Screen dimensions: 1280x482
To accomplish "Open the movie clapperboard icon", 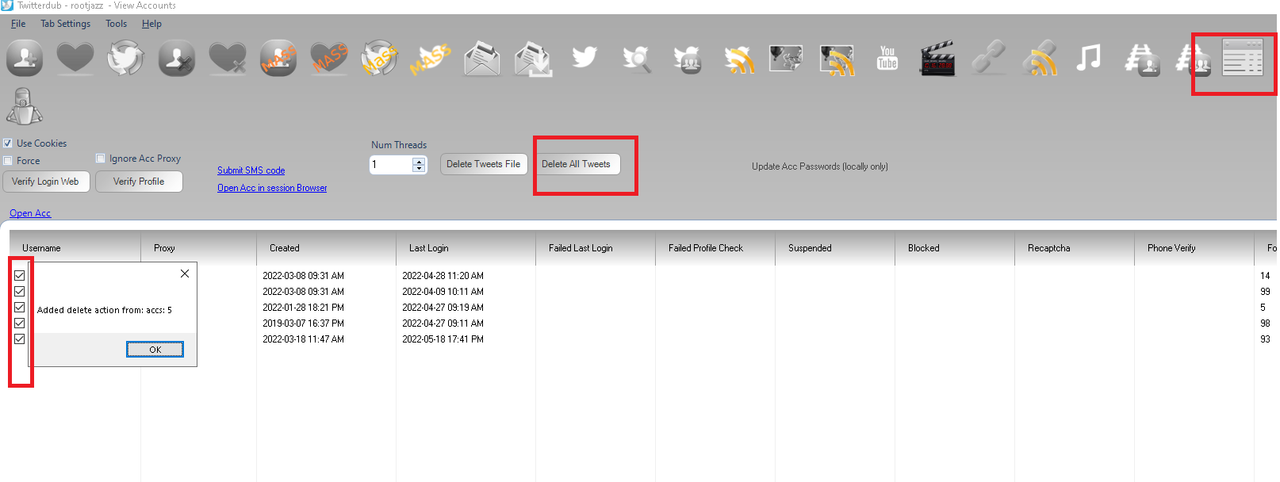I will [x=937, y=58].
